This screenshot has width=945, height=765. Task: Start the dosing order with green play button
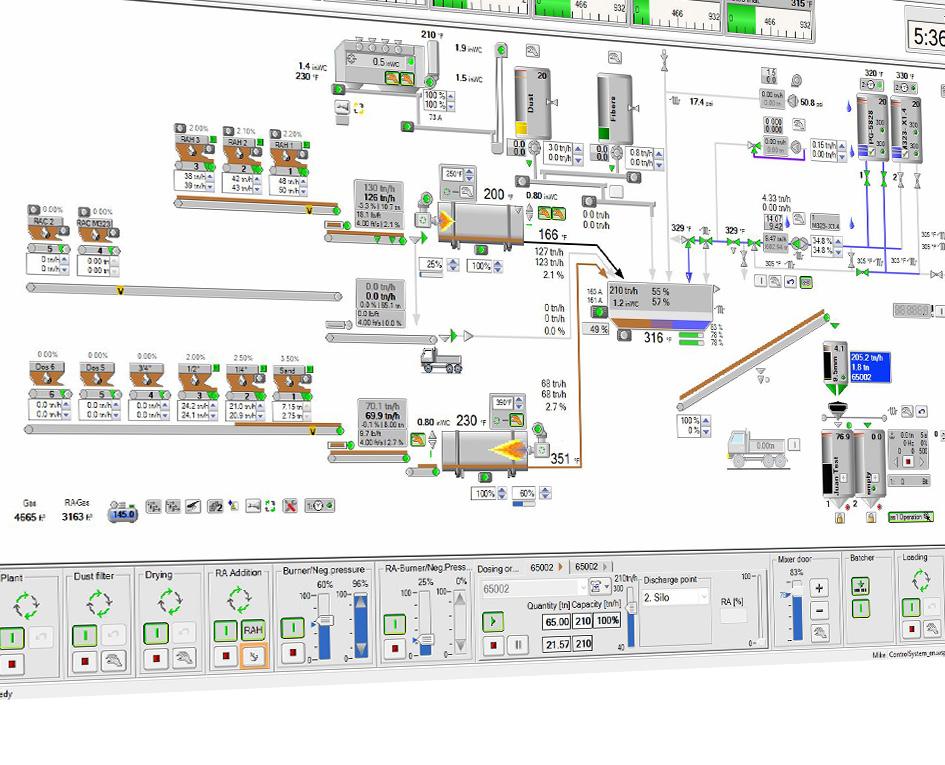tap(493, 621)
